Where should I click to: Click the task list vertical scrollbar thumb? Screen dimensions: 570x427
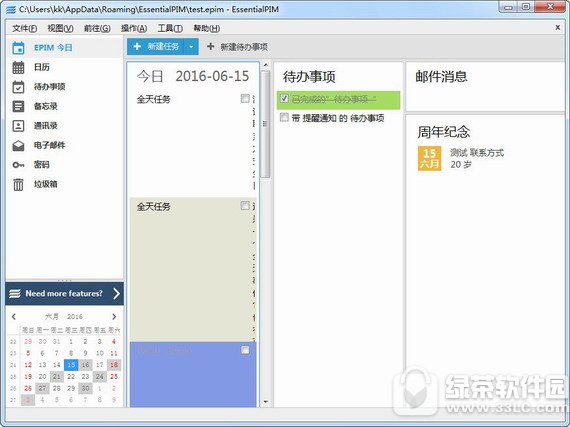tap(265, 124)
